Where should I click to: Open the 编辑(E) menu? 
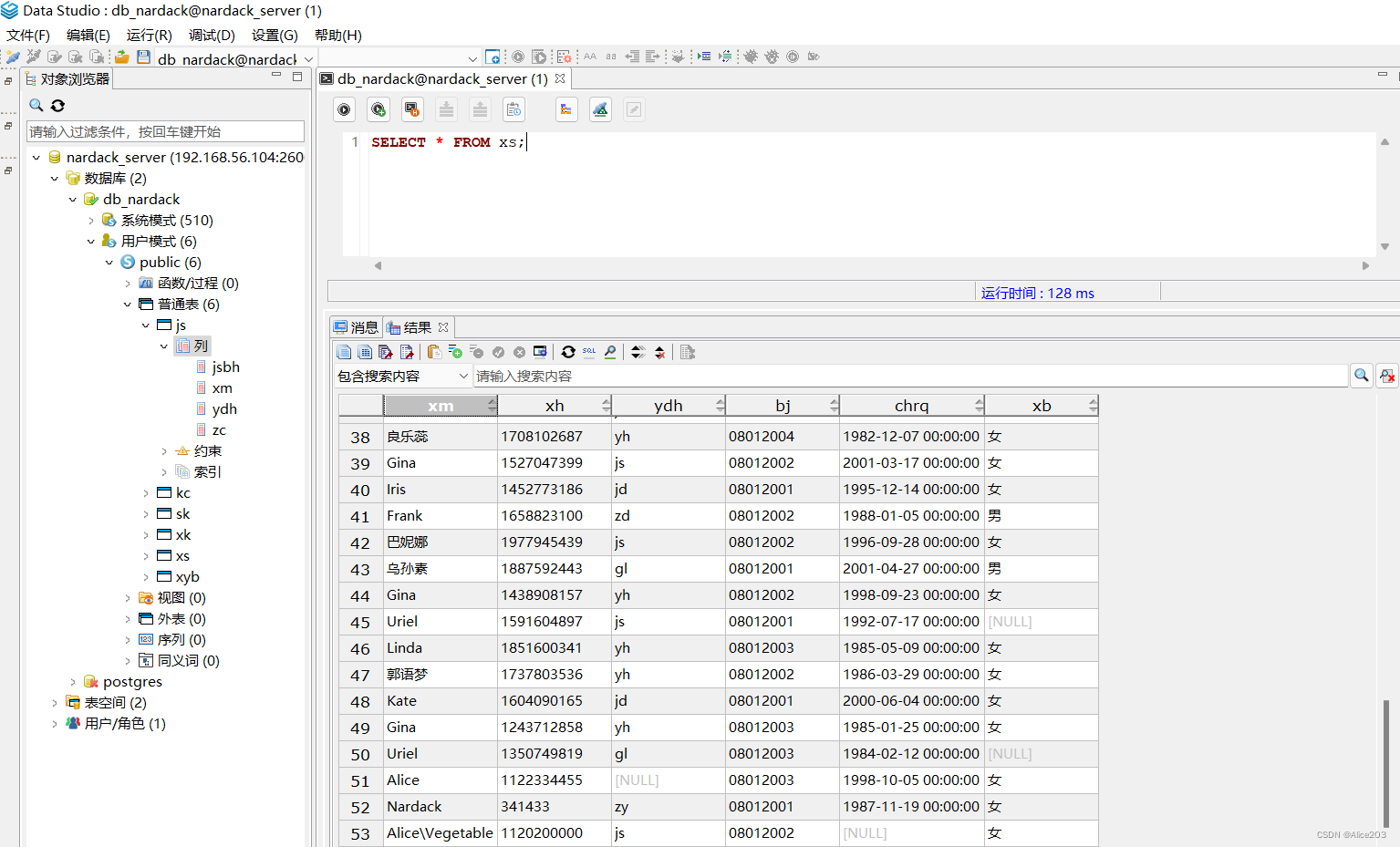pyautogui.click(x=88, y=35)
